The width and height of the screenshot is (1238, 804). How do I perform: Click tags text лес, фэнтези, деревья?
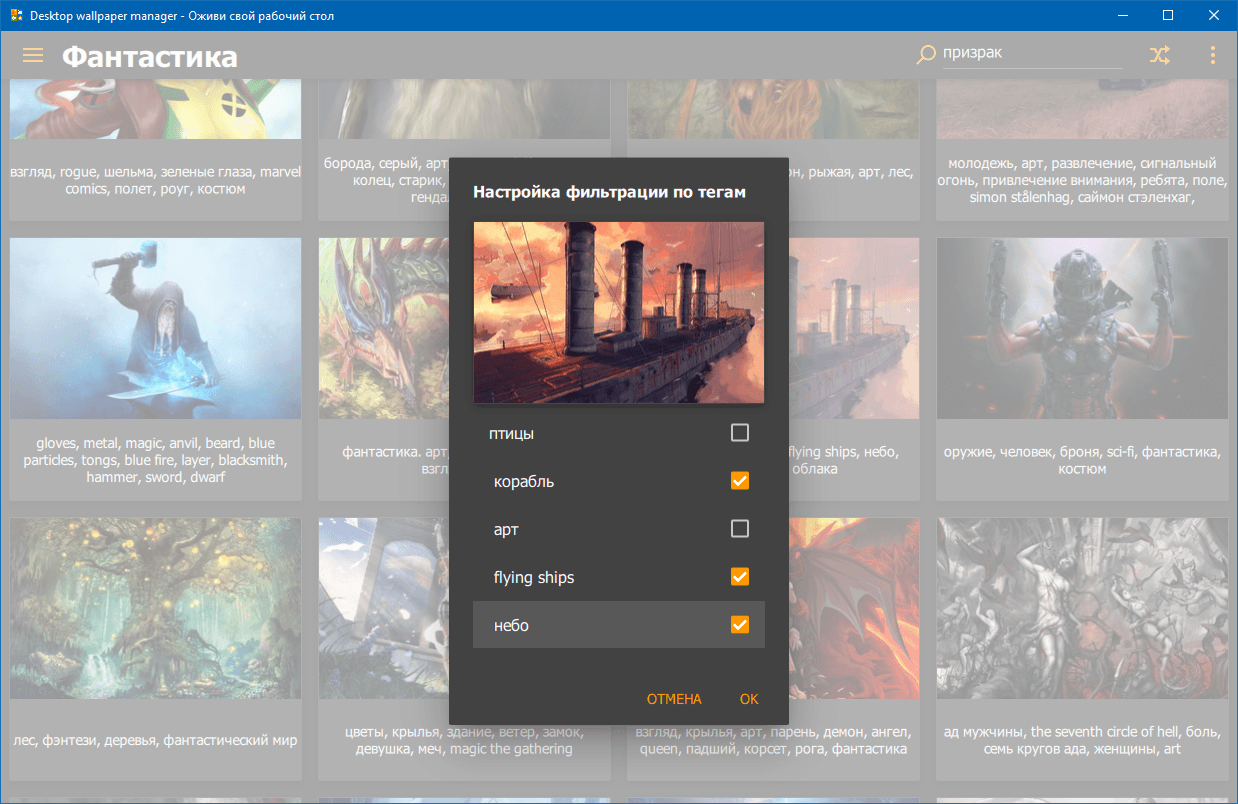click(x=156, y=741)
